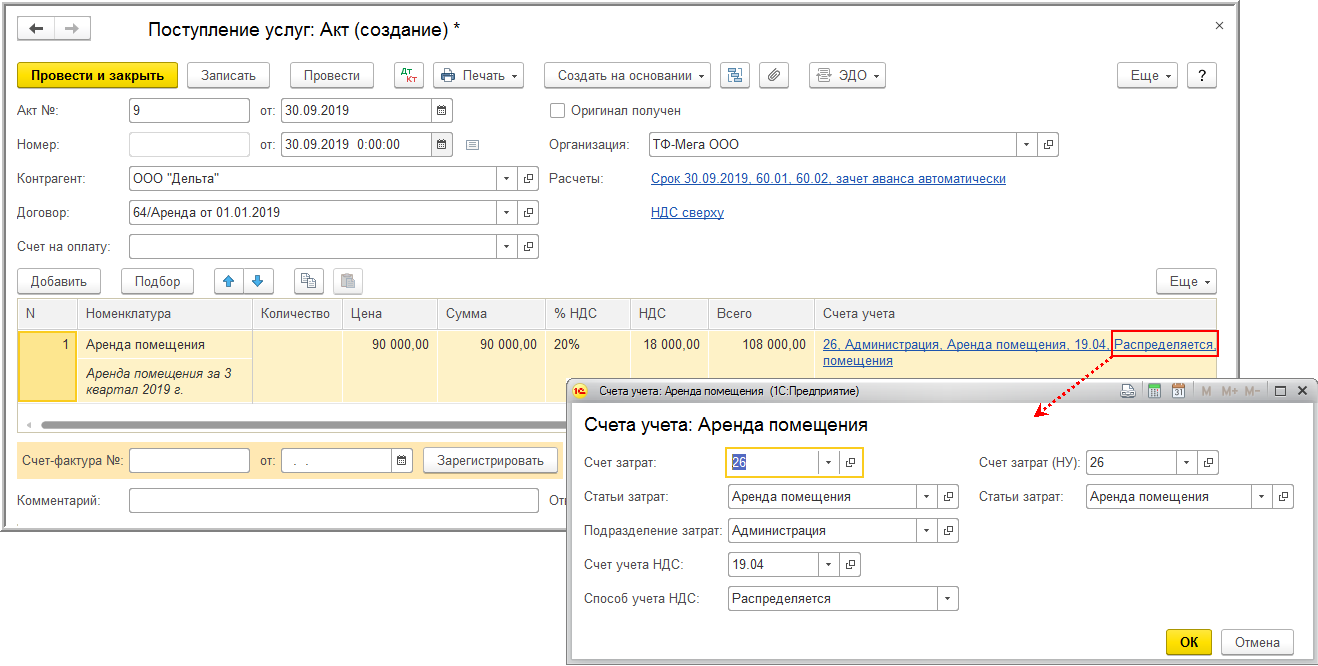Click the Комментарий input field
The image size is (1318, 666).
coord(333,501)
